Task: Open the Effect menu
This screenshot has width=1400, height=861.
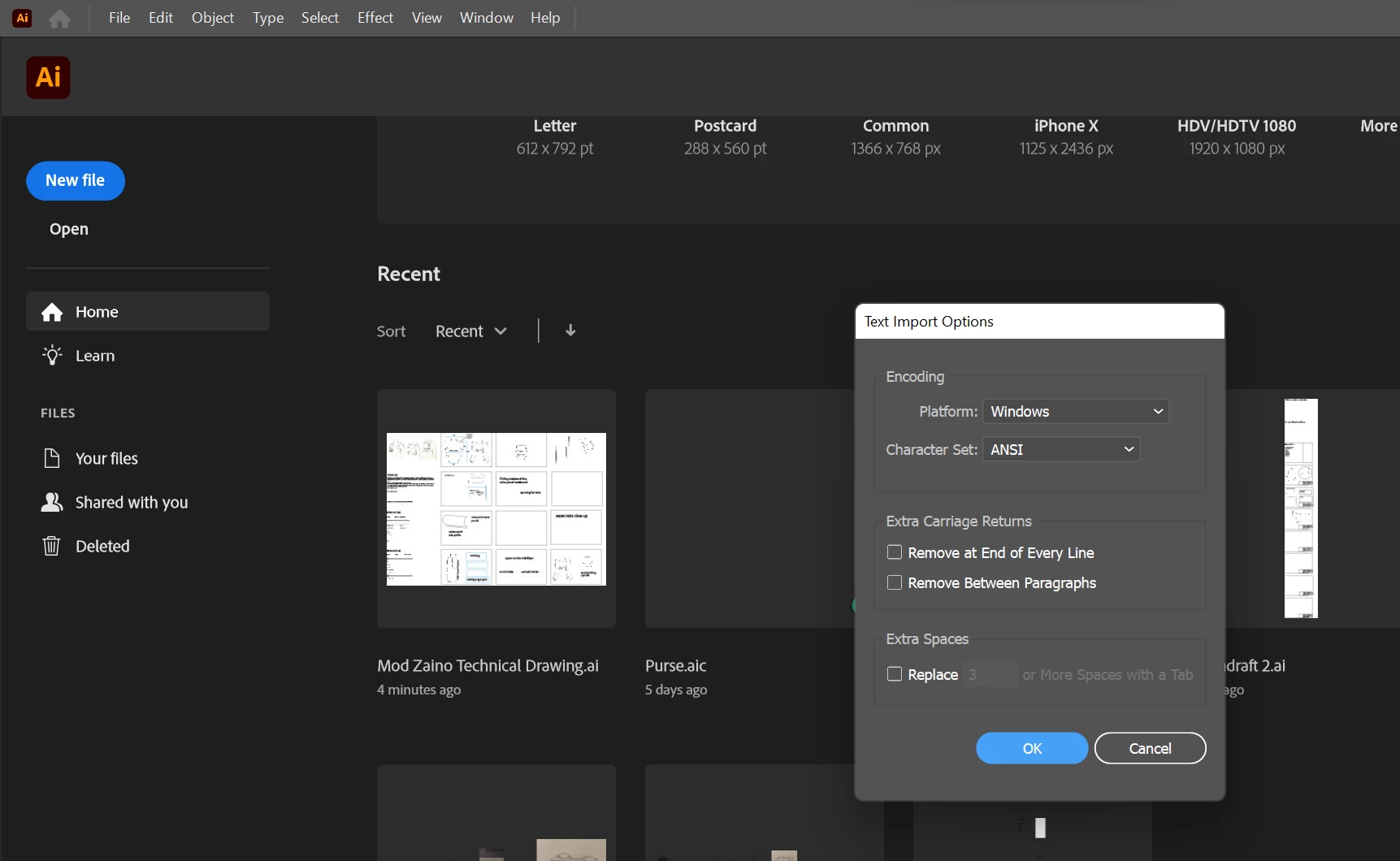Action: click(x=375, y=18)
